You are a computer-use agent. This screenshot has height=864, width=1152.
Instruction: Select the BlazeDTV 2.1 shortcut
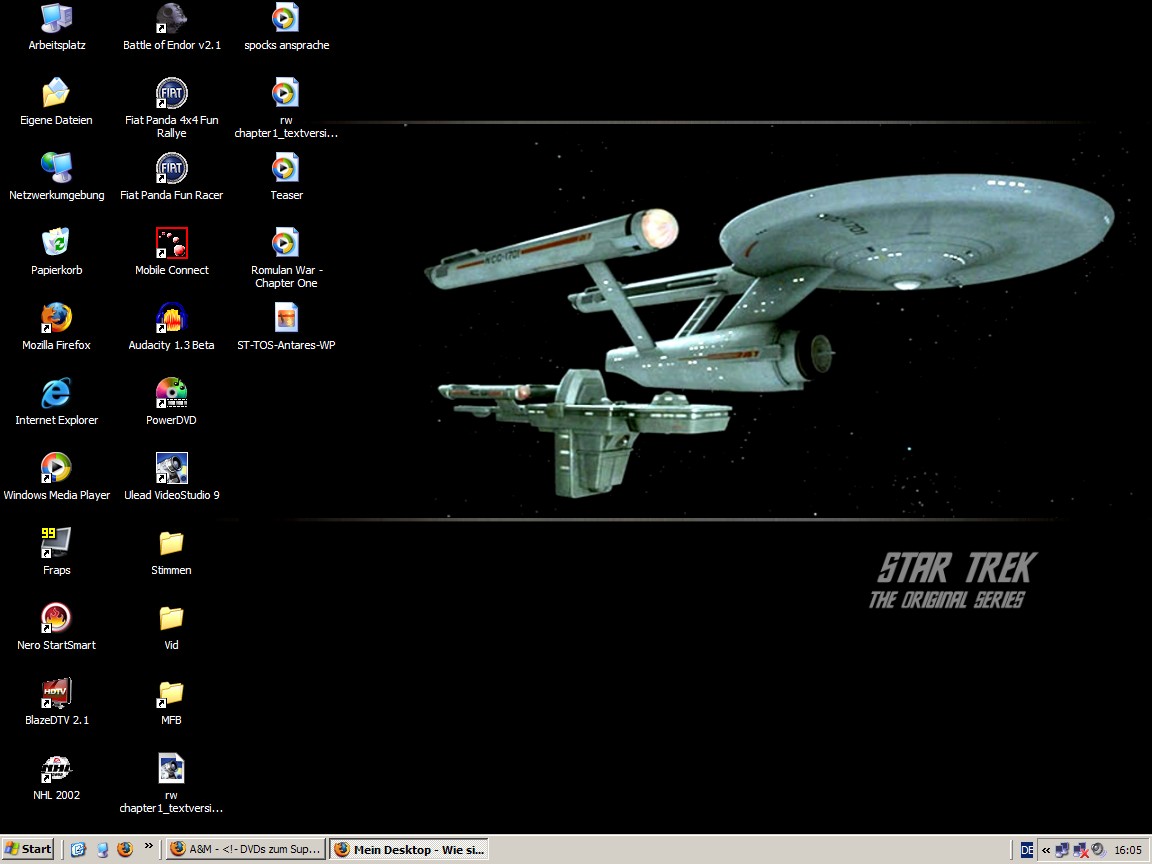(x=56, y=694)
